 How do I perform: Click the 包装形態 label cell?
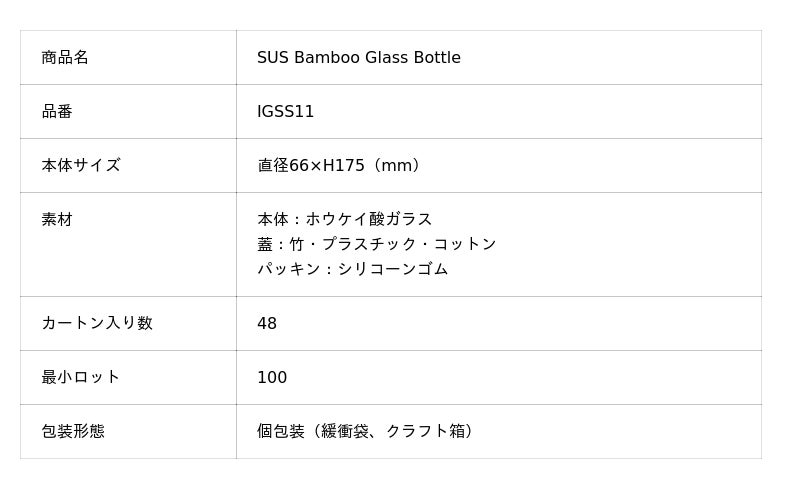73,432
